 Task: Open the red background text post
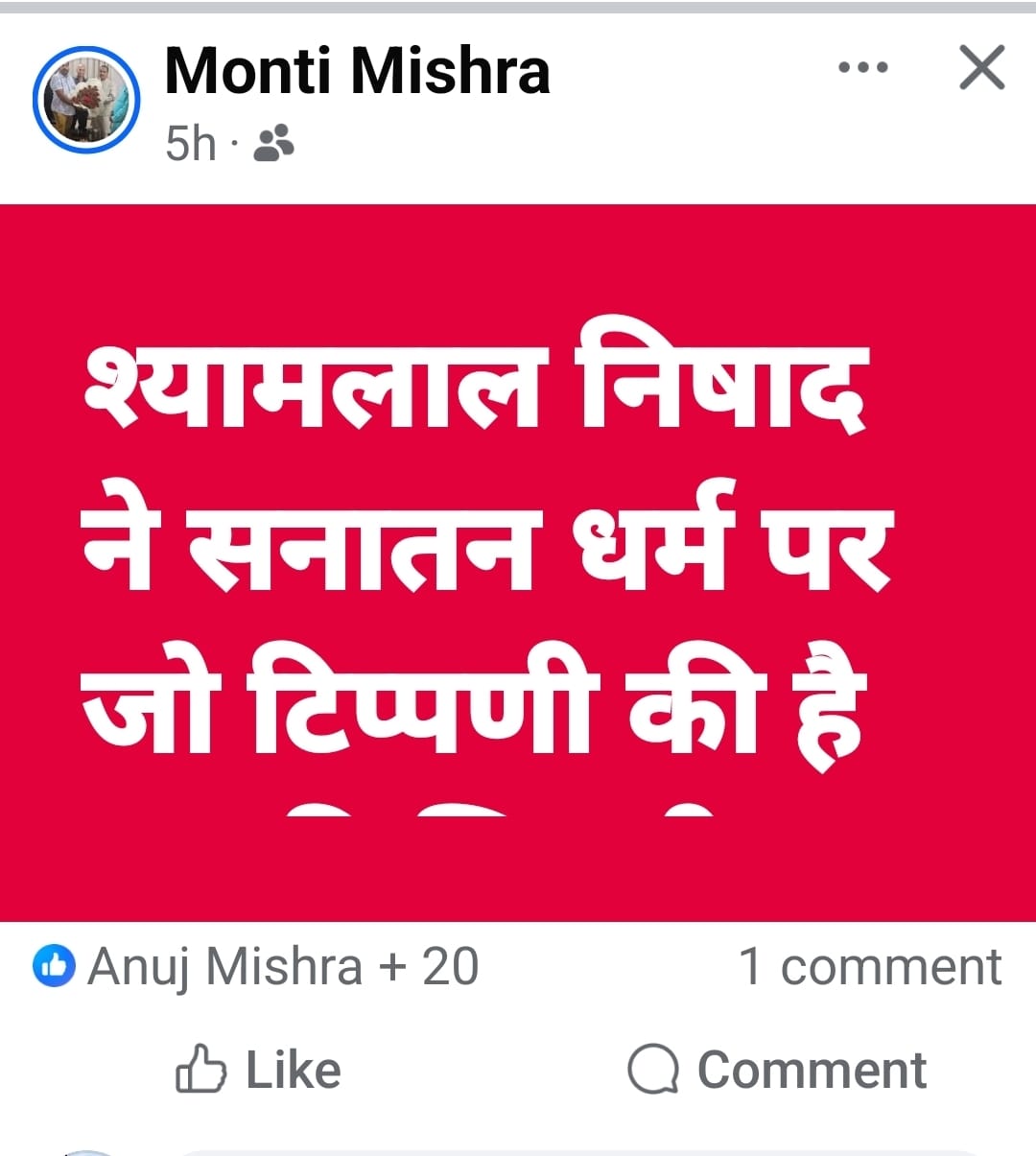coord(518,563)
